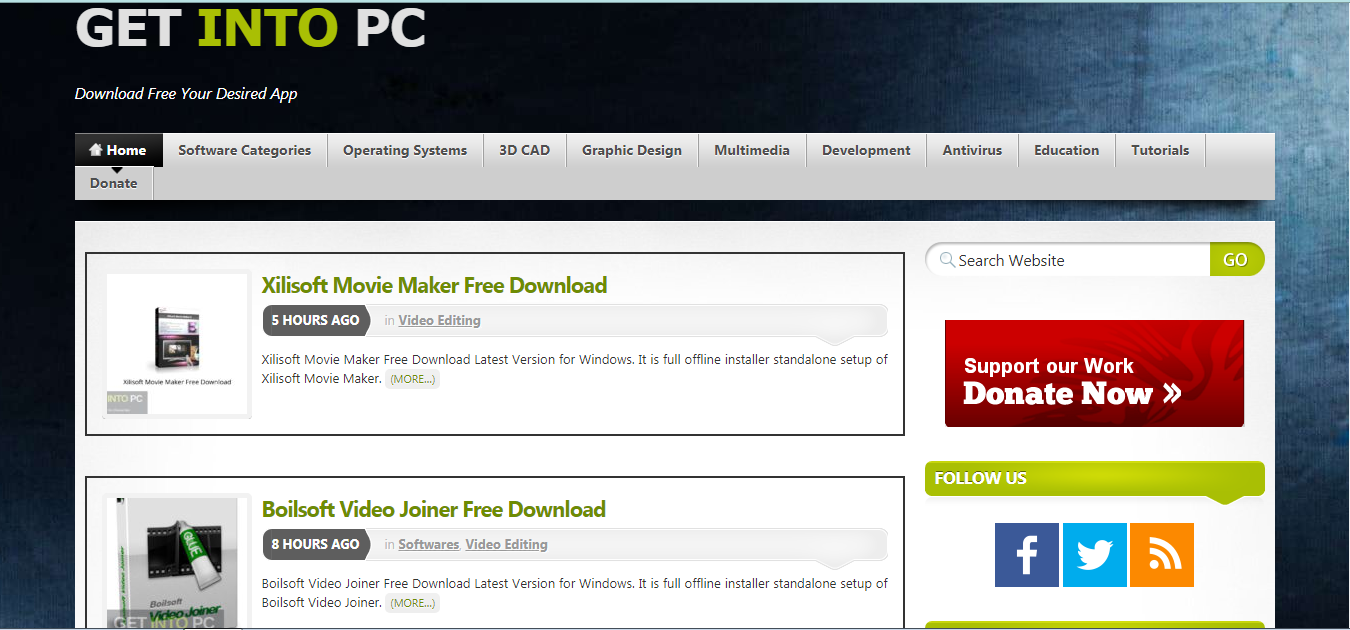
Task: Open the Facebook follow icon
Action: 1027,555
